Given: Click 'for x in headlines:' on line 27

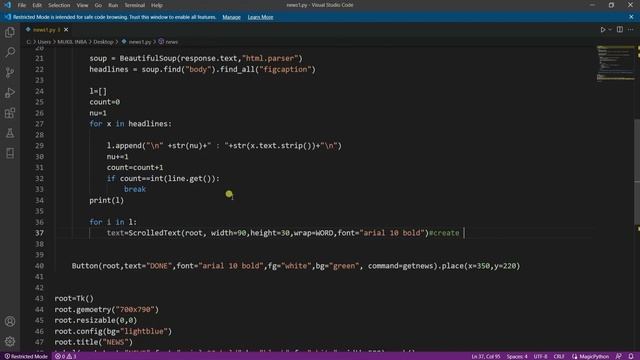Looking at the screenshot, I should (x=131, y=124).
